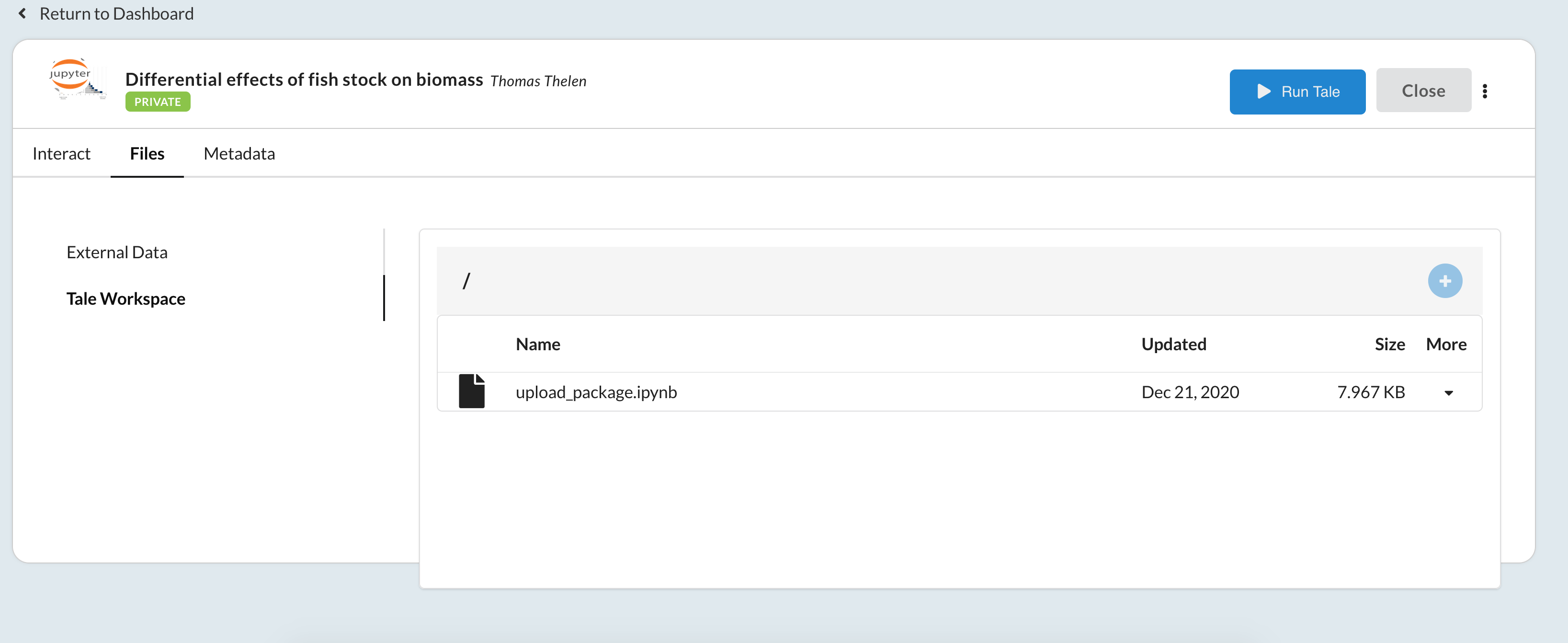The image size is (1568, 643).
Task: Follow the Return to Dashboard link
Action: point(116,13)
